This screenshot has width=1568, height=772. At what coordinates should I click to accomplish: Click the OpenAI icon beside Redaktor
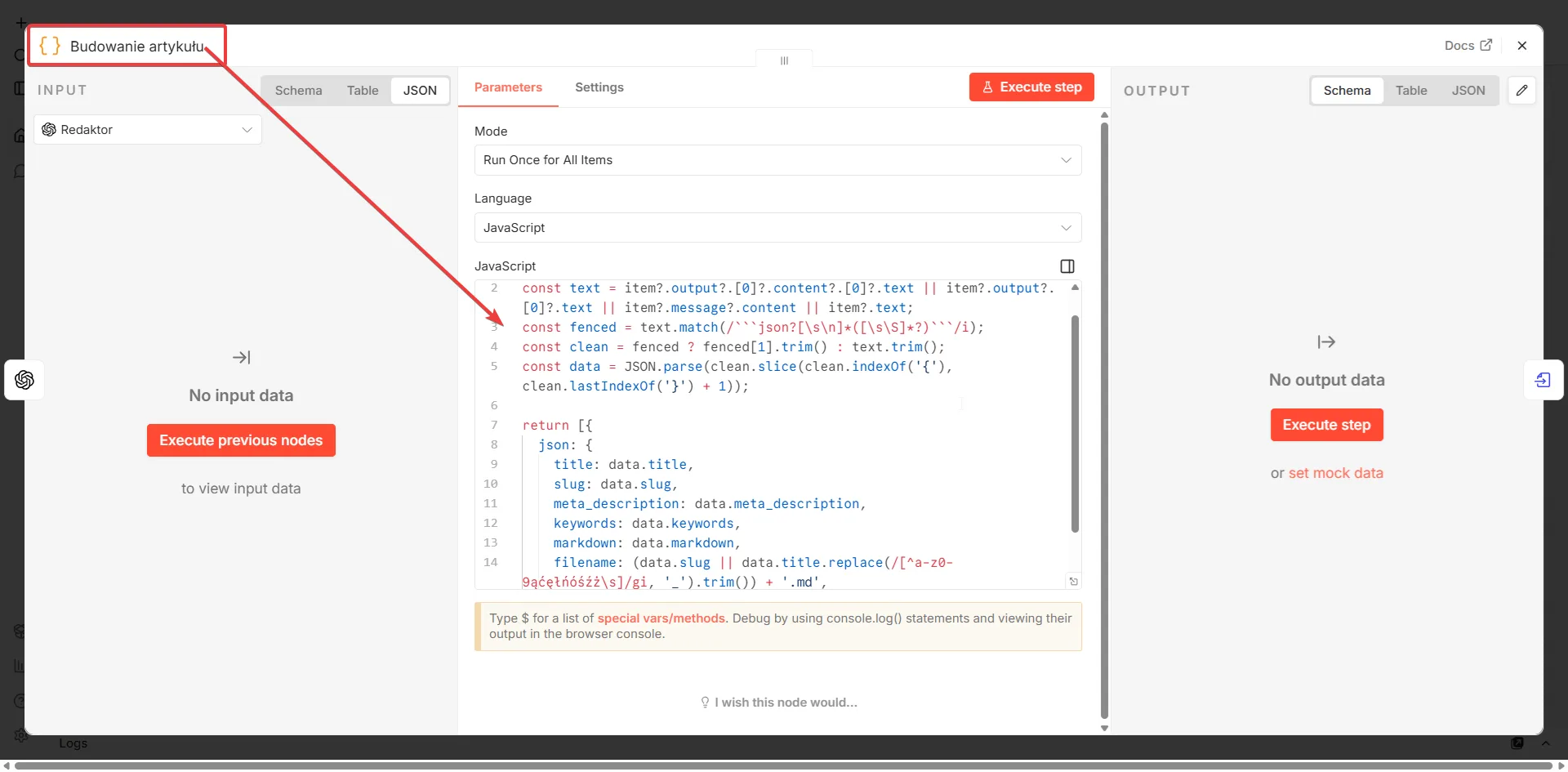coord(49,130)
